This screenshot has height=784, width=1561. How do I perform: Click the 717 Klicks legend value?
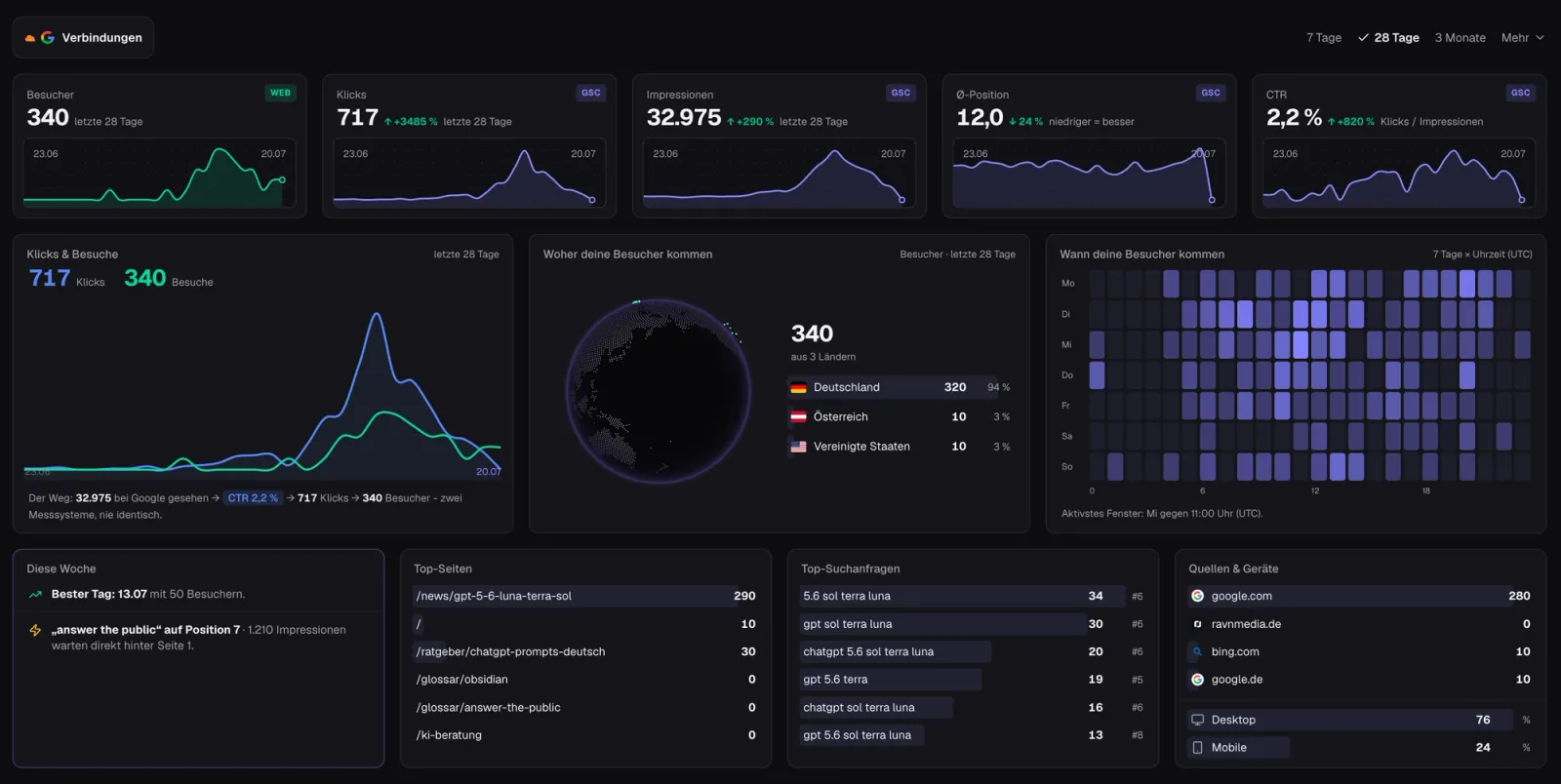pyautogui.click(x=66, y=279)
